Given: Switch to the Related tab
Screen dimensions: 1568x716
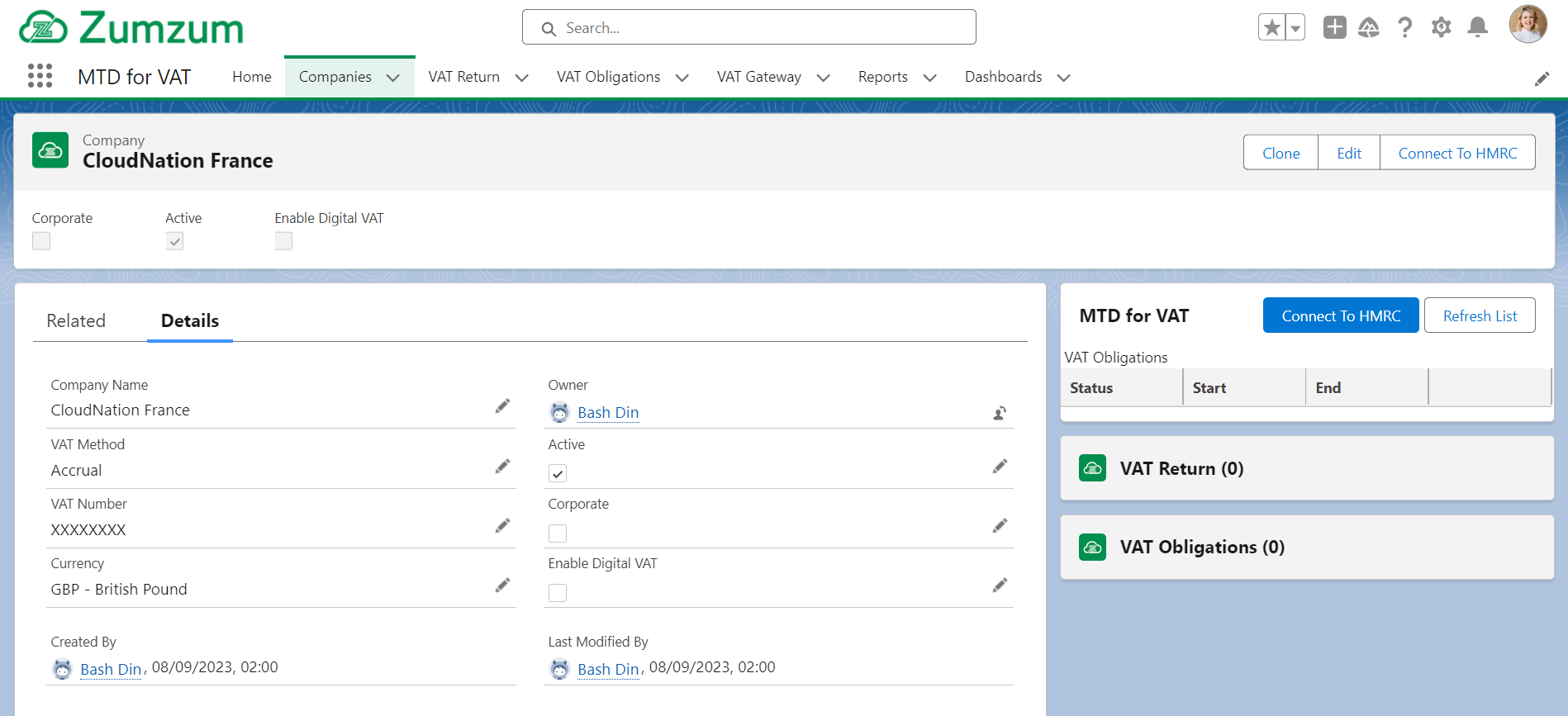Looking at the screenshot, I should [x=76, y=320].
